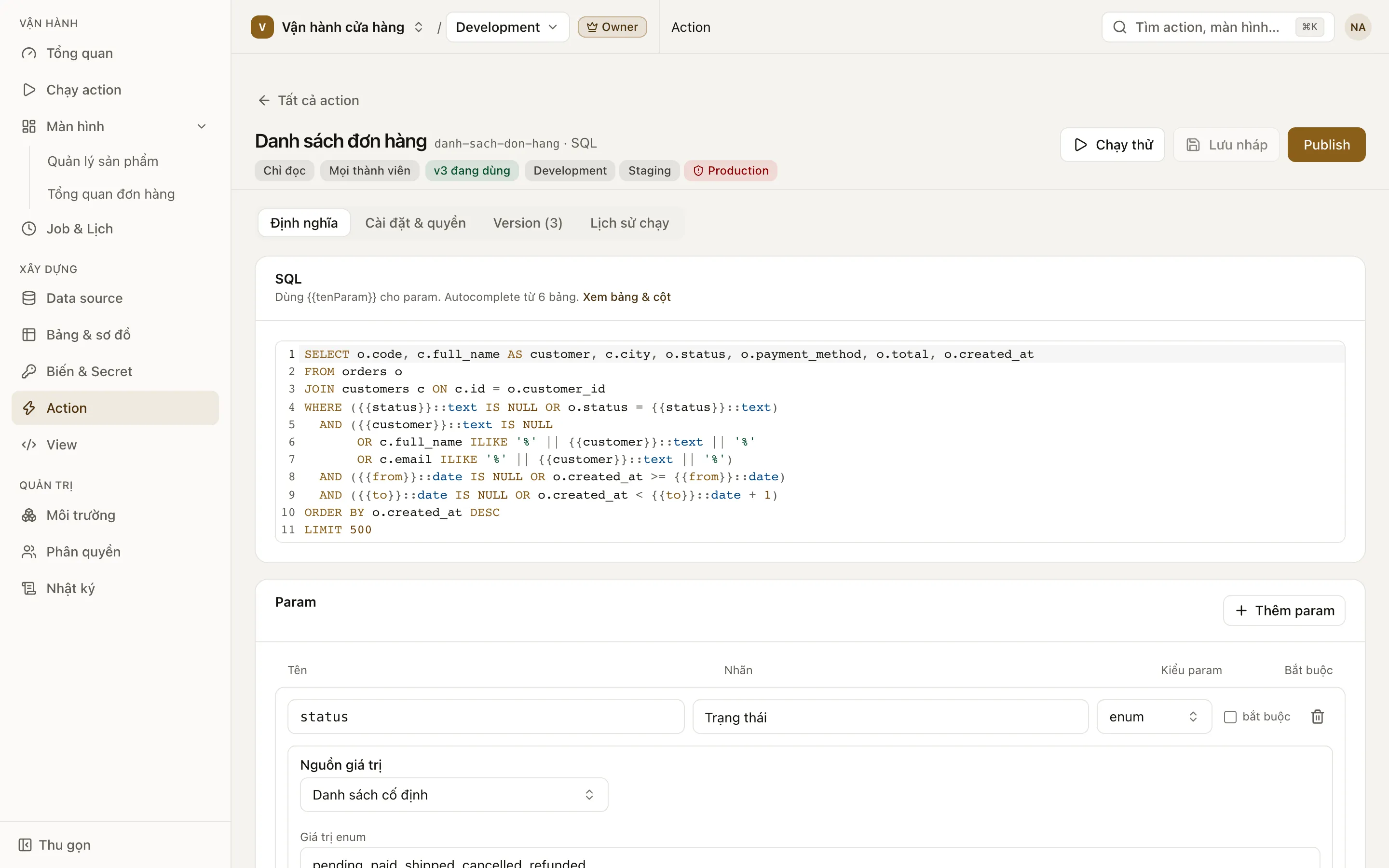Viewport: 1389px width, 868px height.
Task: Open Nhật ký log page
Action: 115,588
